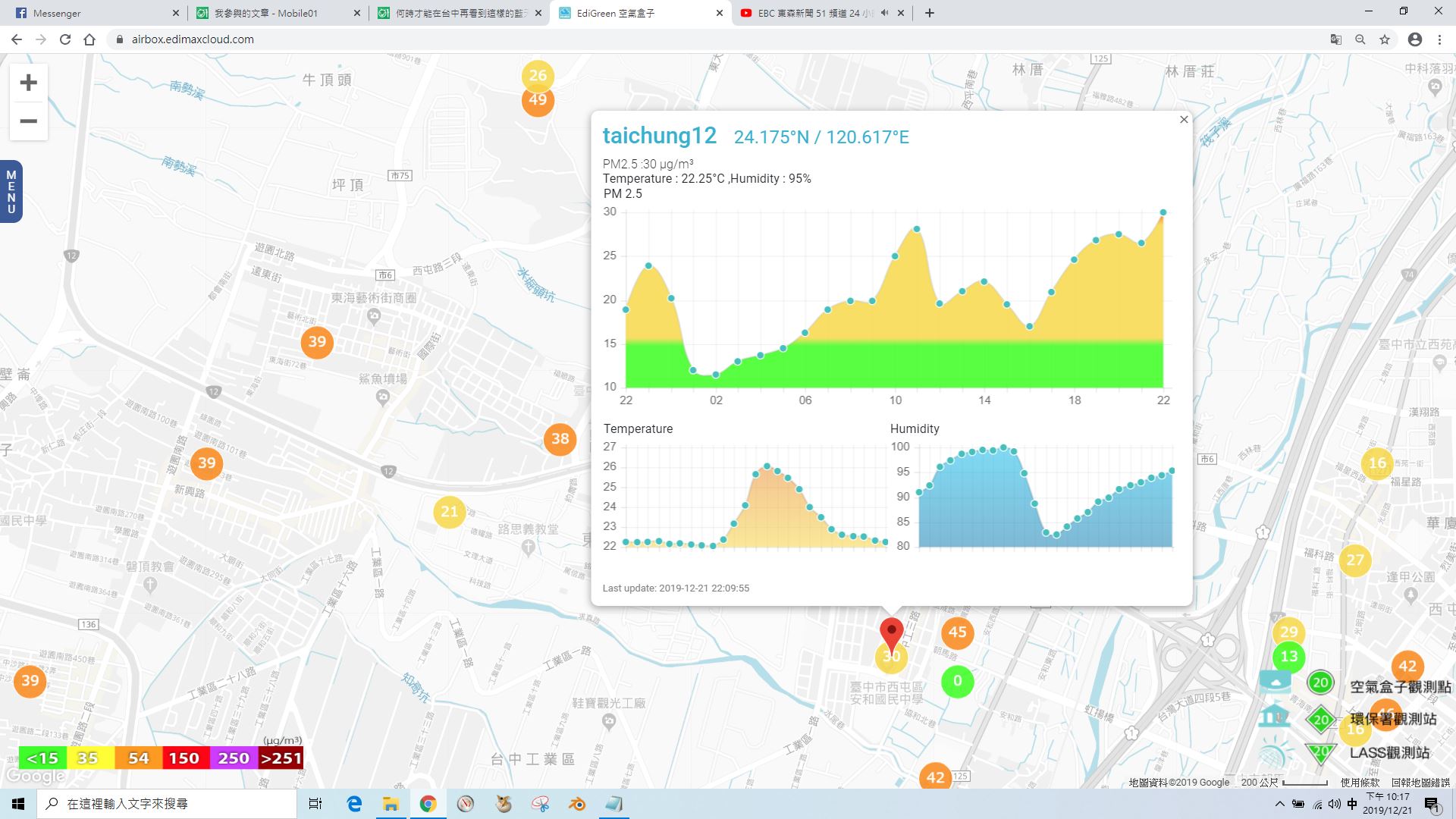
Task: Click the red 150 legend swatch
Action: (x=185, y=758)
